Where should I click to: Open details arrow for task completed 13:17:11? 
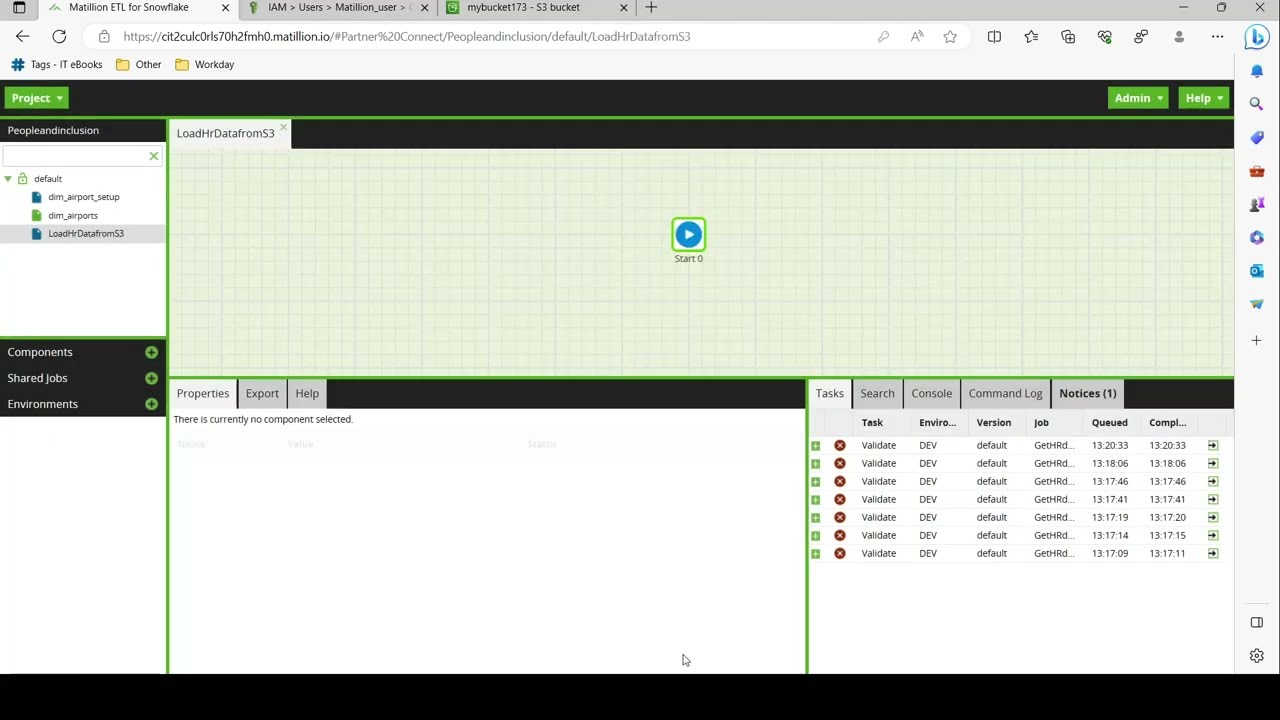(x=1213, y=554)
